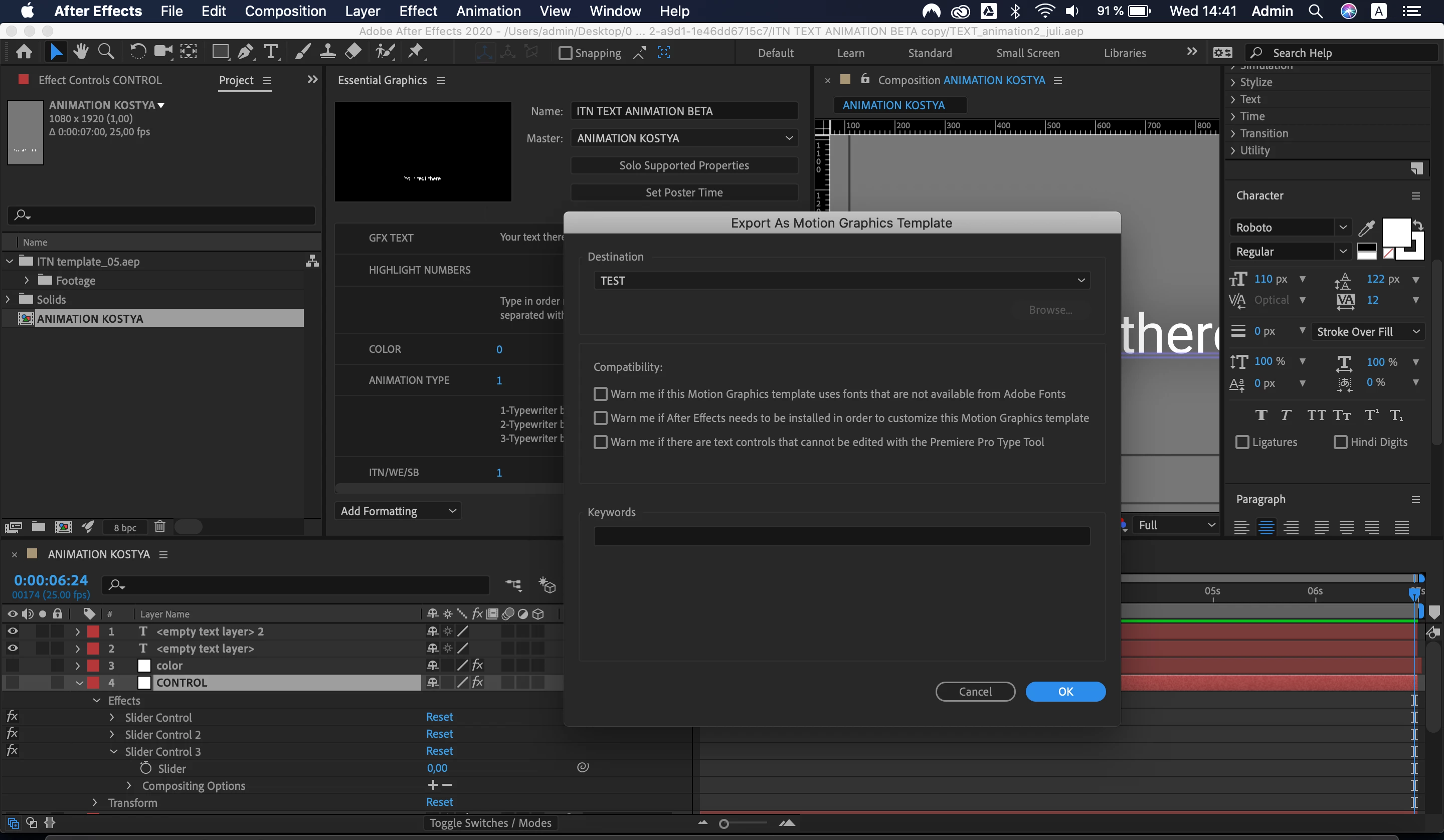Select the Pen tool
The image size is (1444, 840).
[x=245, y=52]
